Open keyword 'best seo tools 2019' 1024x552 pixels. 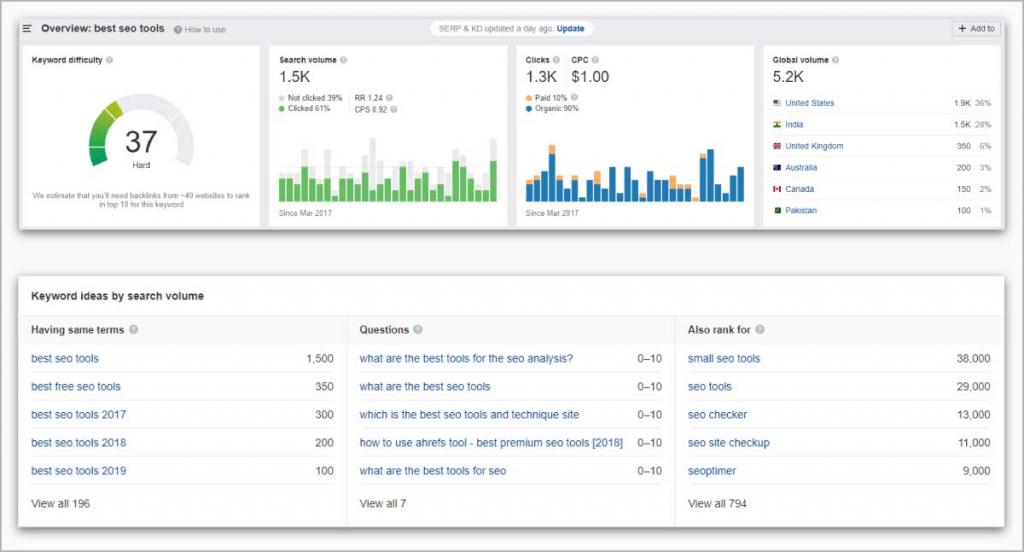[78, 471]
